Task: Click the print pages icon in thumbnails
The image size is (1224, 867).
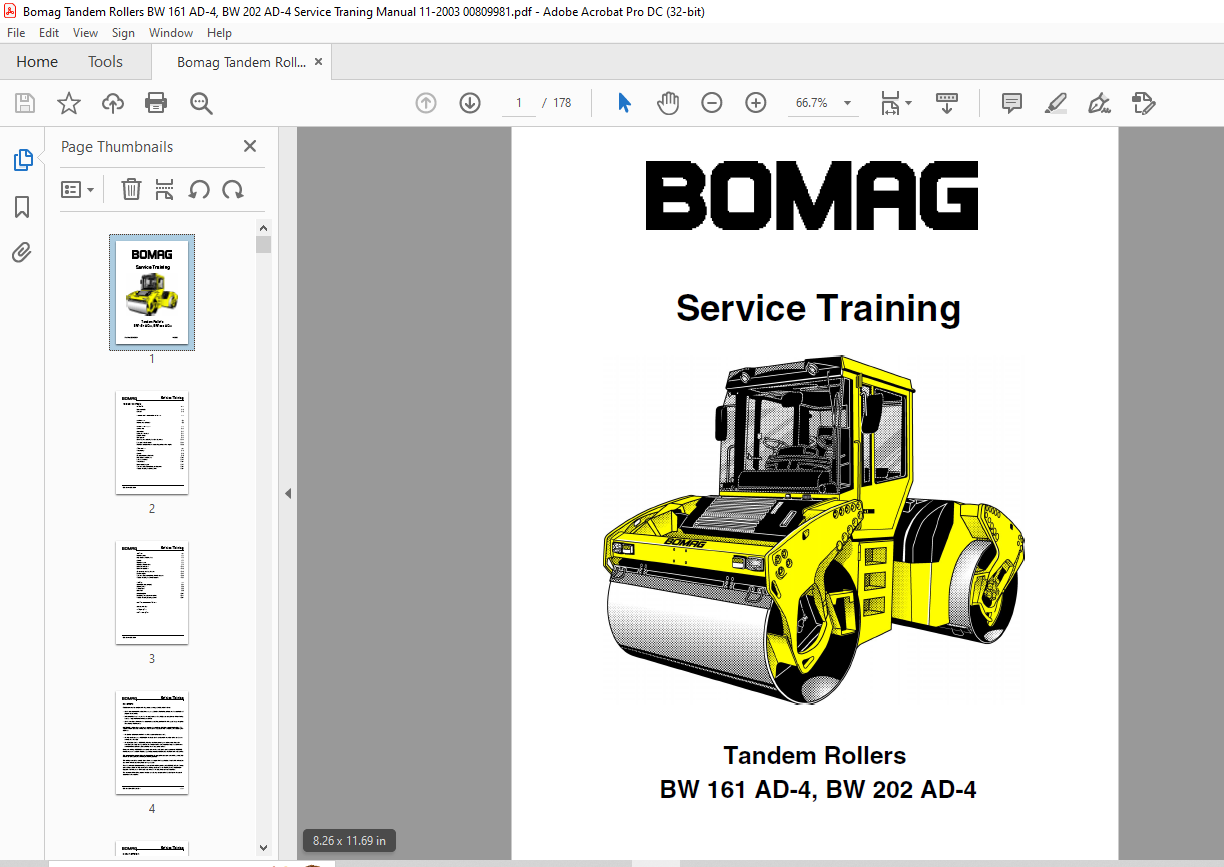Action: tap(165, 189)
